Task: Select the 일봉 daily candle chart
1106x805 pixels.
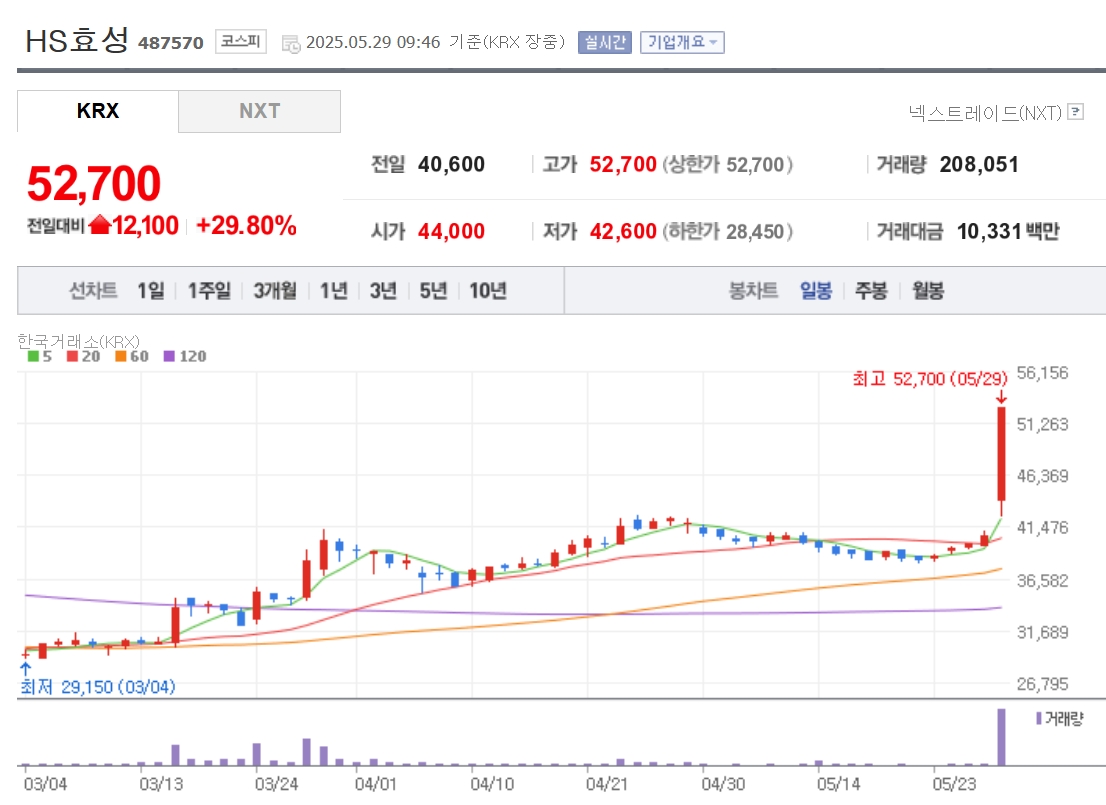Action: point(816,291)
